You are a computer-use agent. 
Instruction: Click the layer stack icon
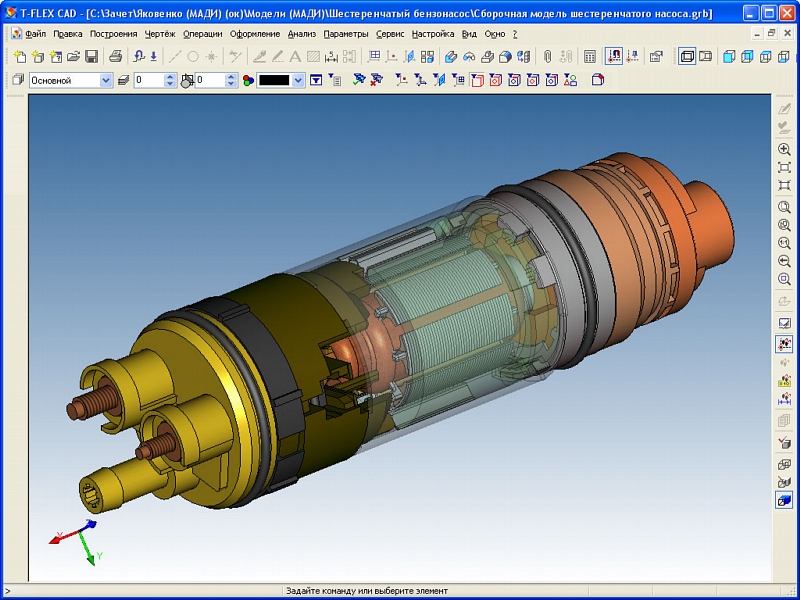tap(123, 80)
